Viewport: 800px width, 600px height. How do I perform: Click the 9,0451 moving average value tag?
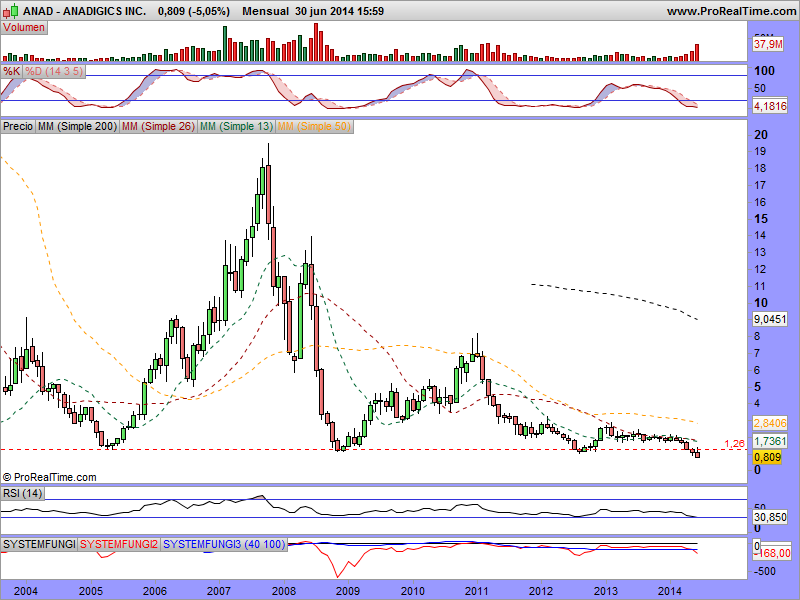click(770, 319)
